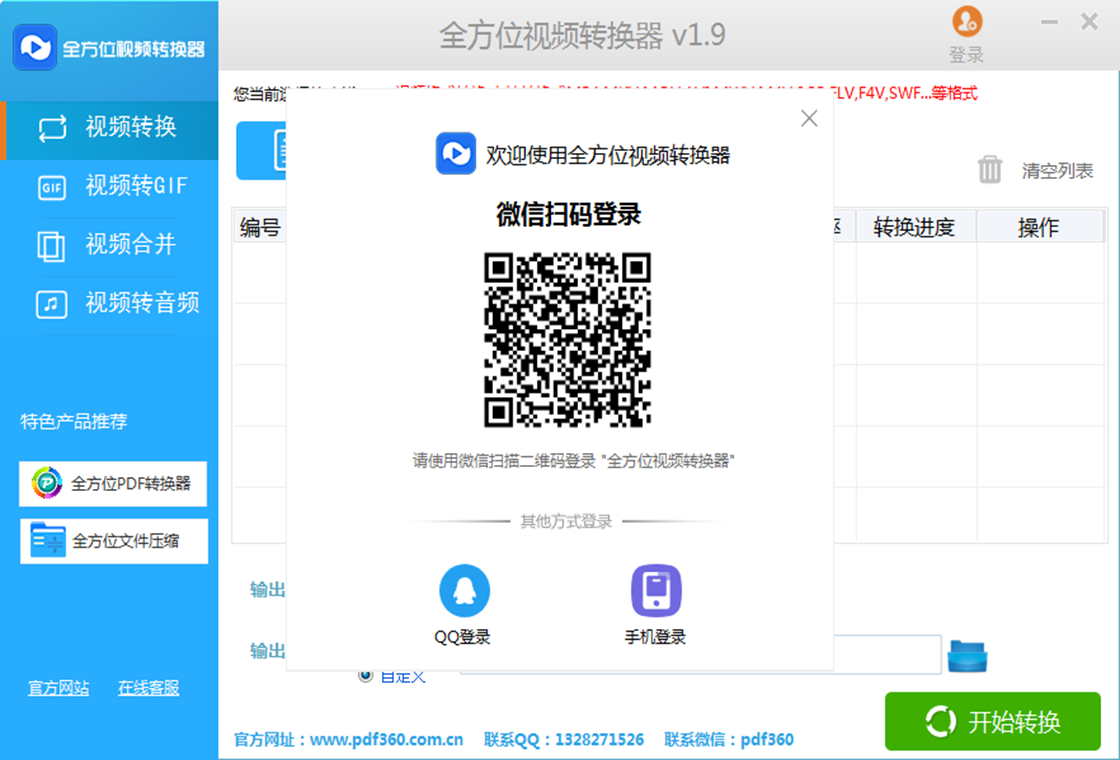Click the WeChat QR code

(568, 340)
